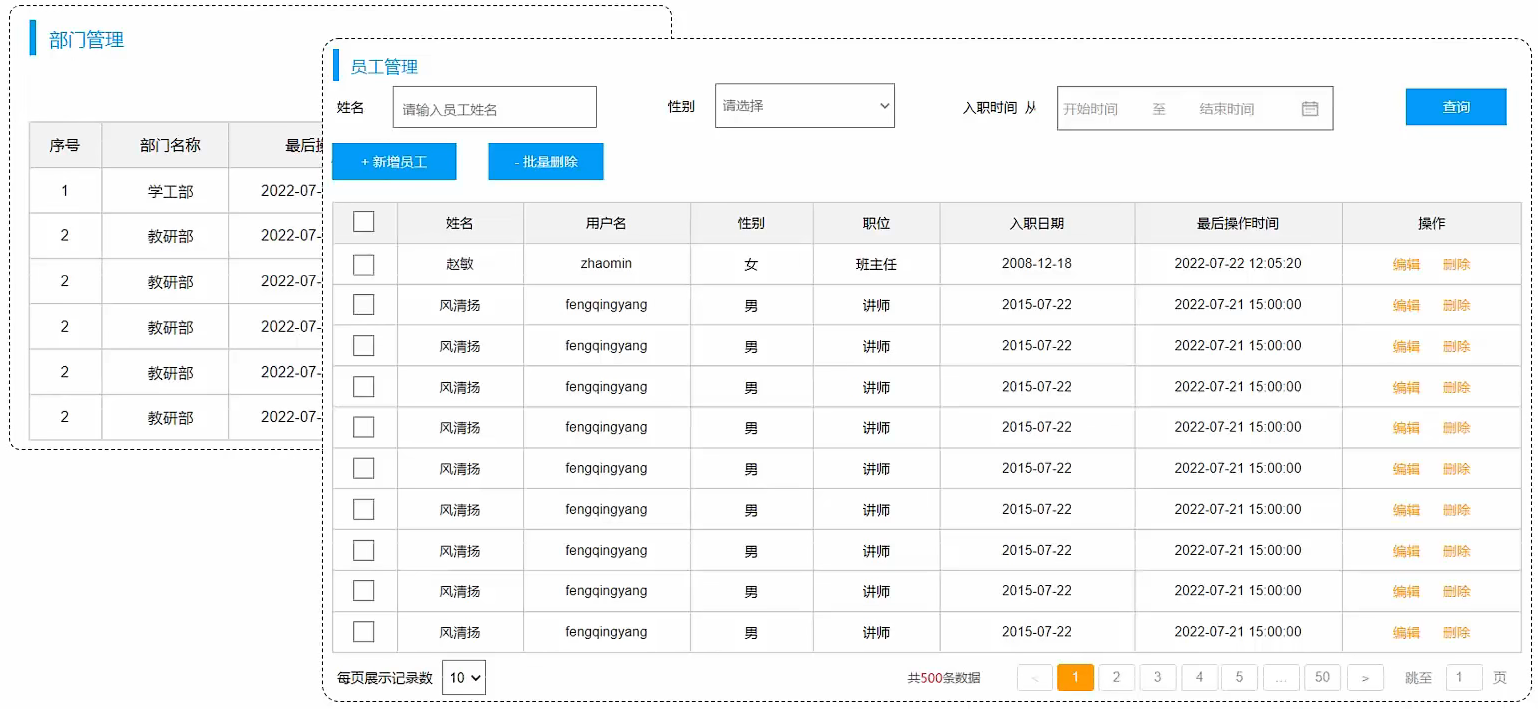Go to page 2 in pagination
This screenshot has height=709, width=1538.
1116,677
